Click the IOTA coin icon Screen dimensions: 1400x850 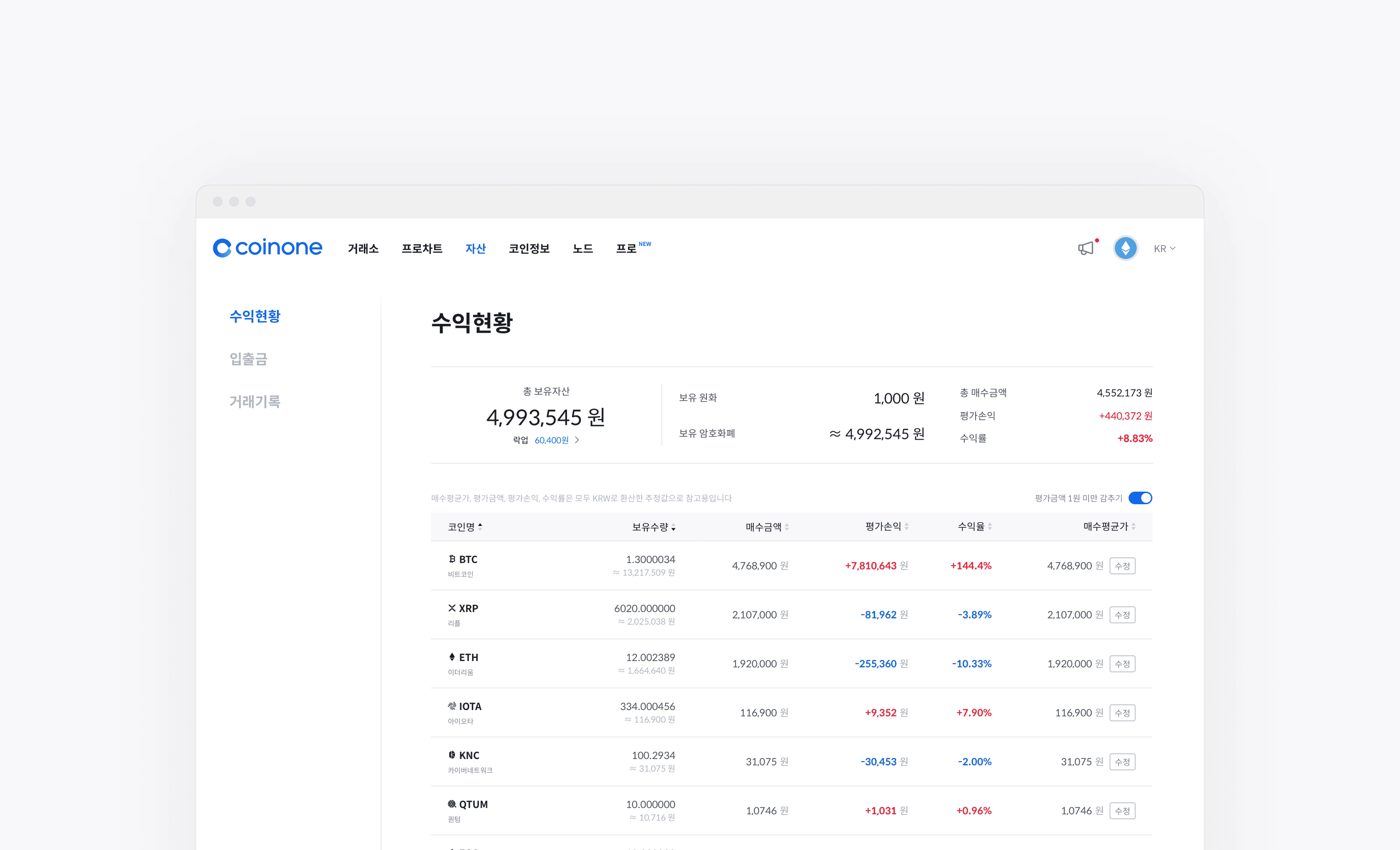click(452, 706)
